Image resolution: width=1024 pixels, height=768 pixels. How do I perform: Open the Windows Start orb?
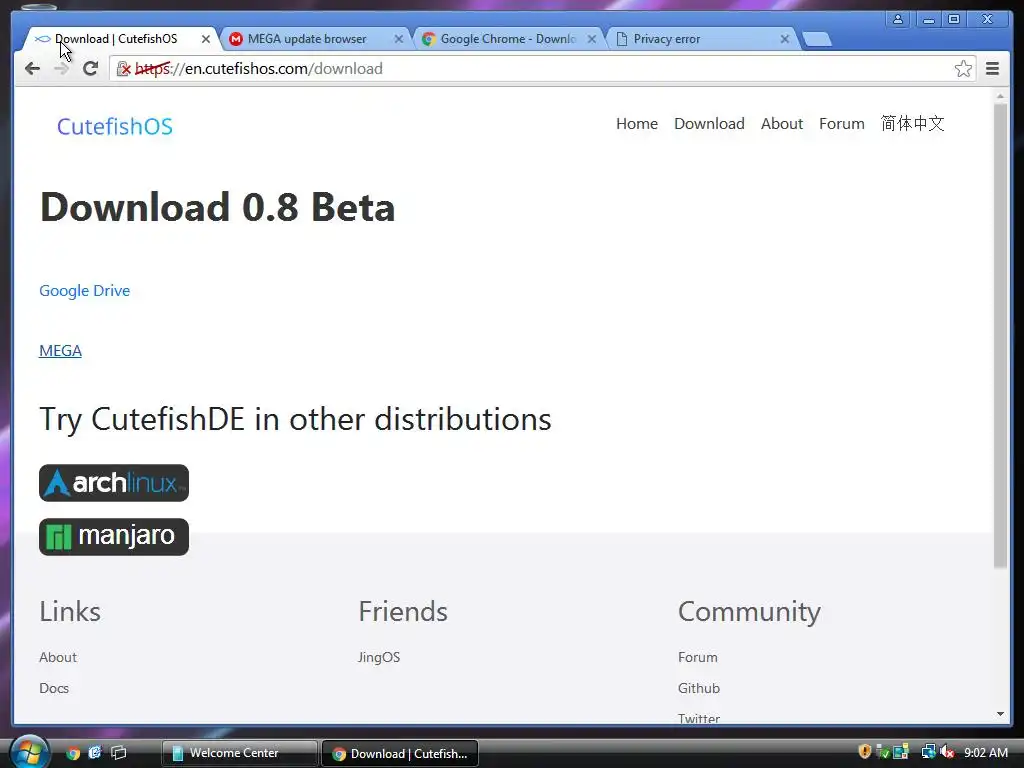pyautogui.click(x=29, y=752)
